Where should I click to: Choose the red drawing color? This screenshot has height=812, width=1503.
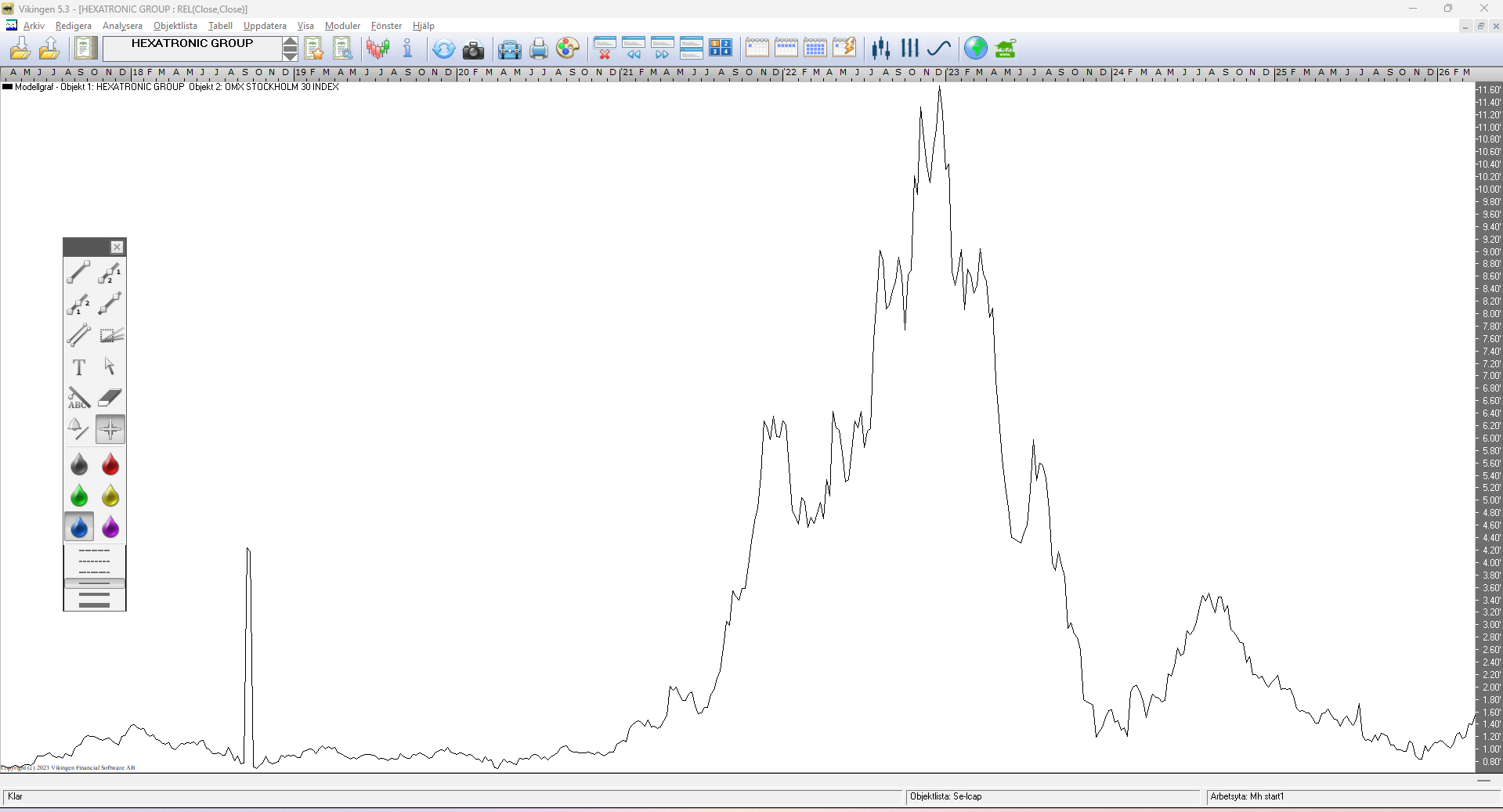point(110,465)
